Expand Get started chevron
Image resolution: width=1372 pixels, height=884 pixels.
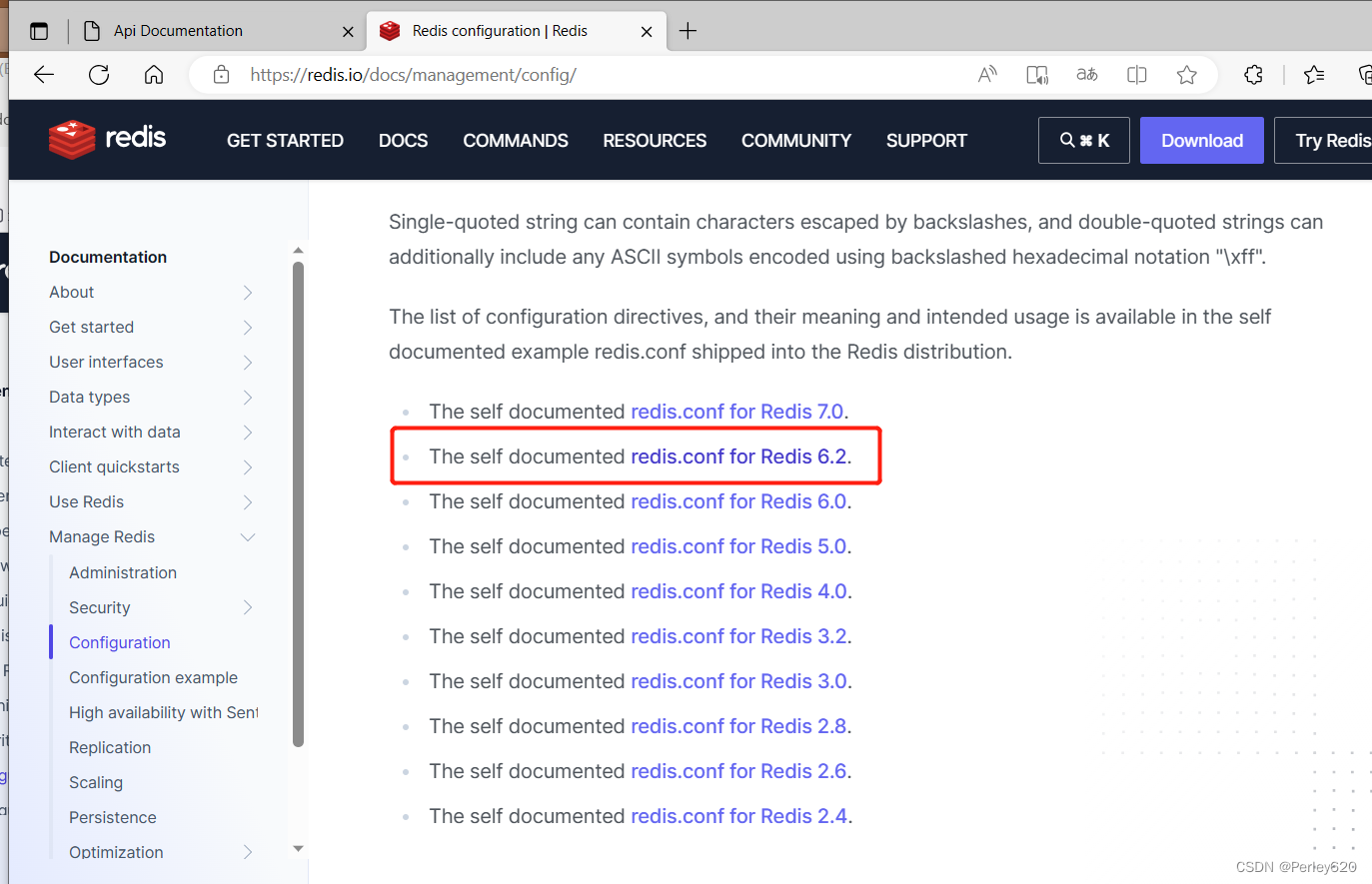coord(248,328)
